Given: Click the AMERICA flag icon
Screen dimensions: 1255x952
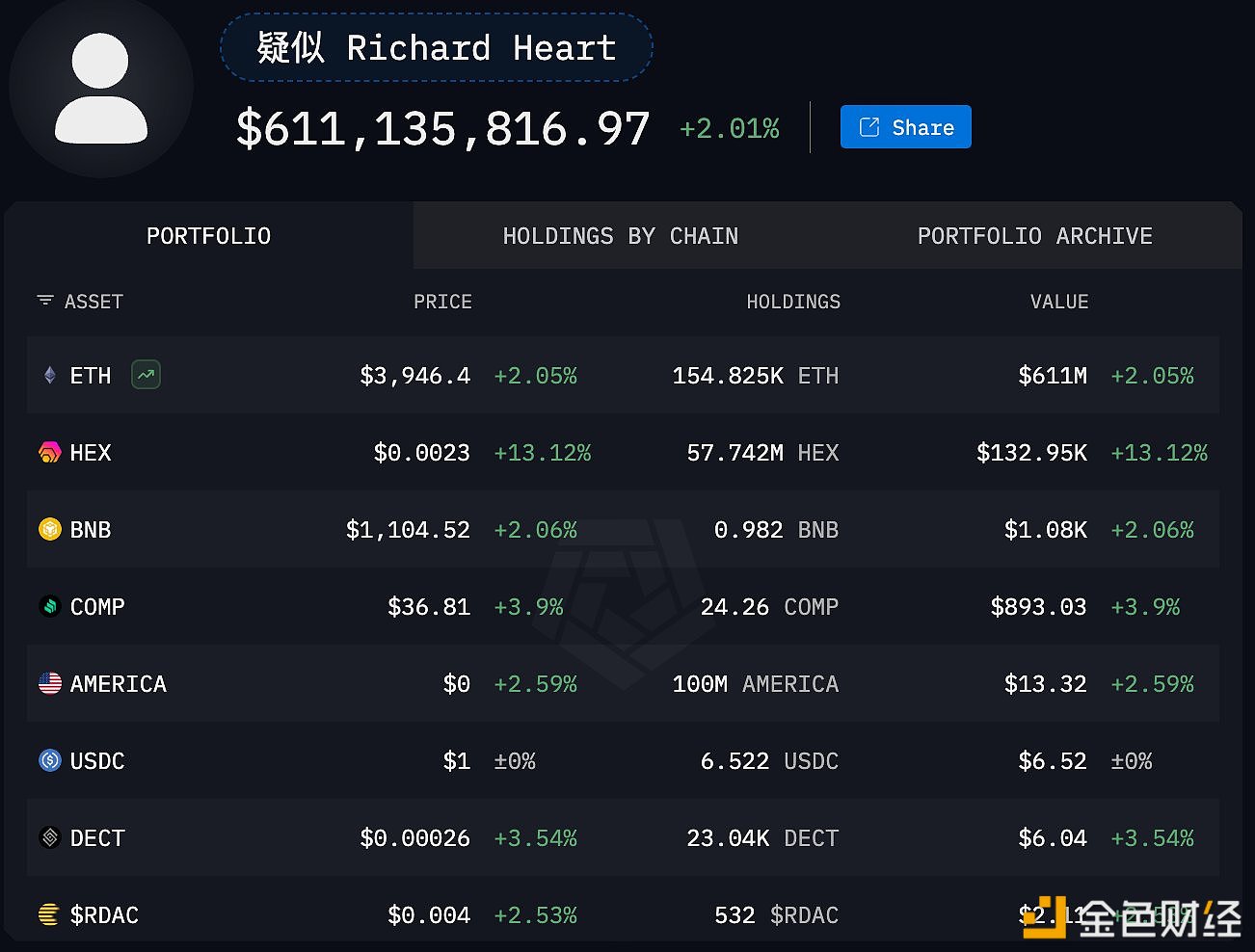Looking at the screenshot, I should 49,683.
